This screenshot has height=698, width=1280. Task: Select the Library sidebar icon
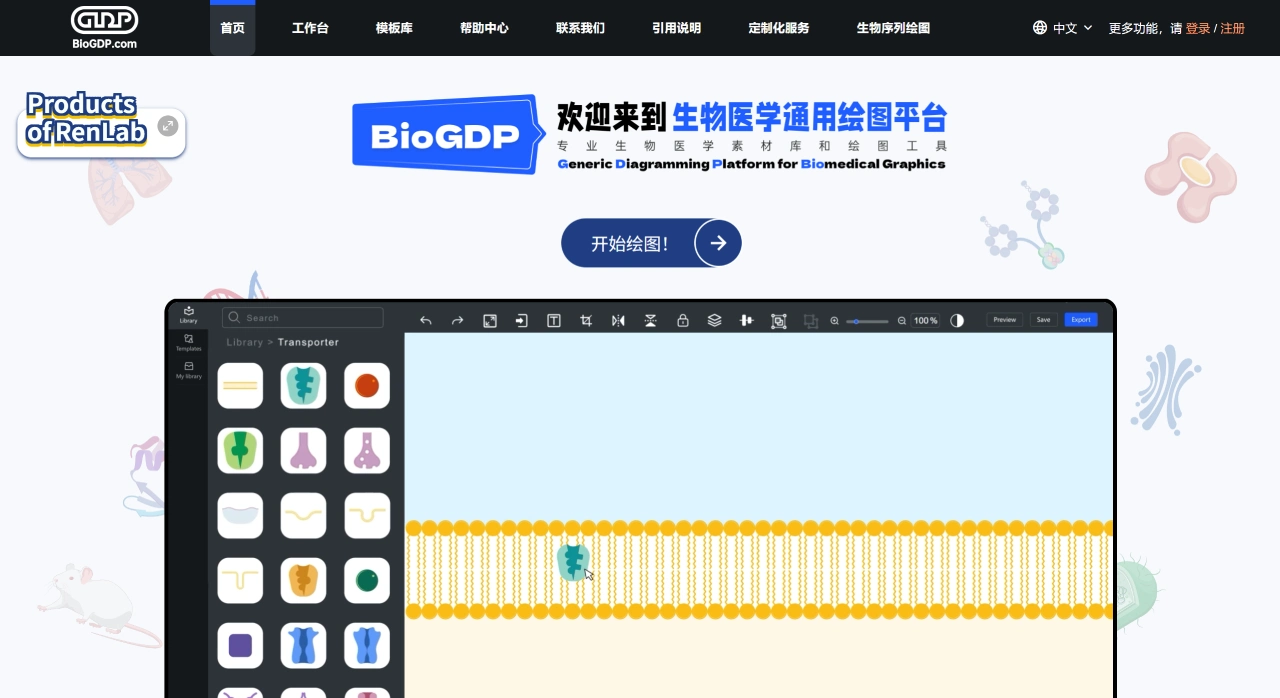(x=188, y=314)
